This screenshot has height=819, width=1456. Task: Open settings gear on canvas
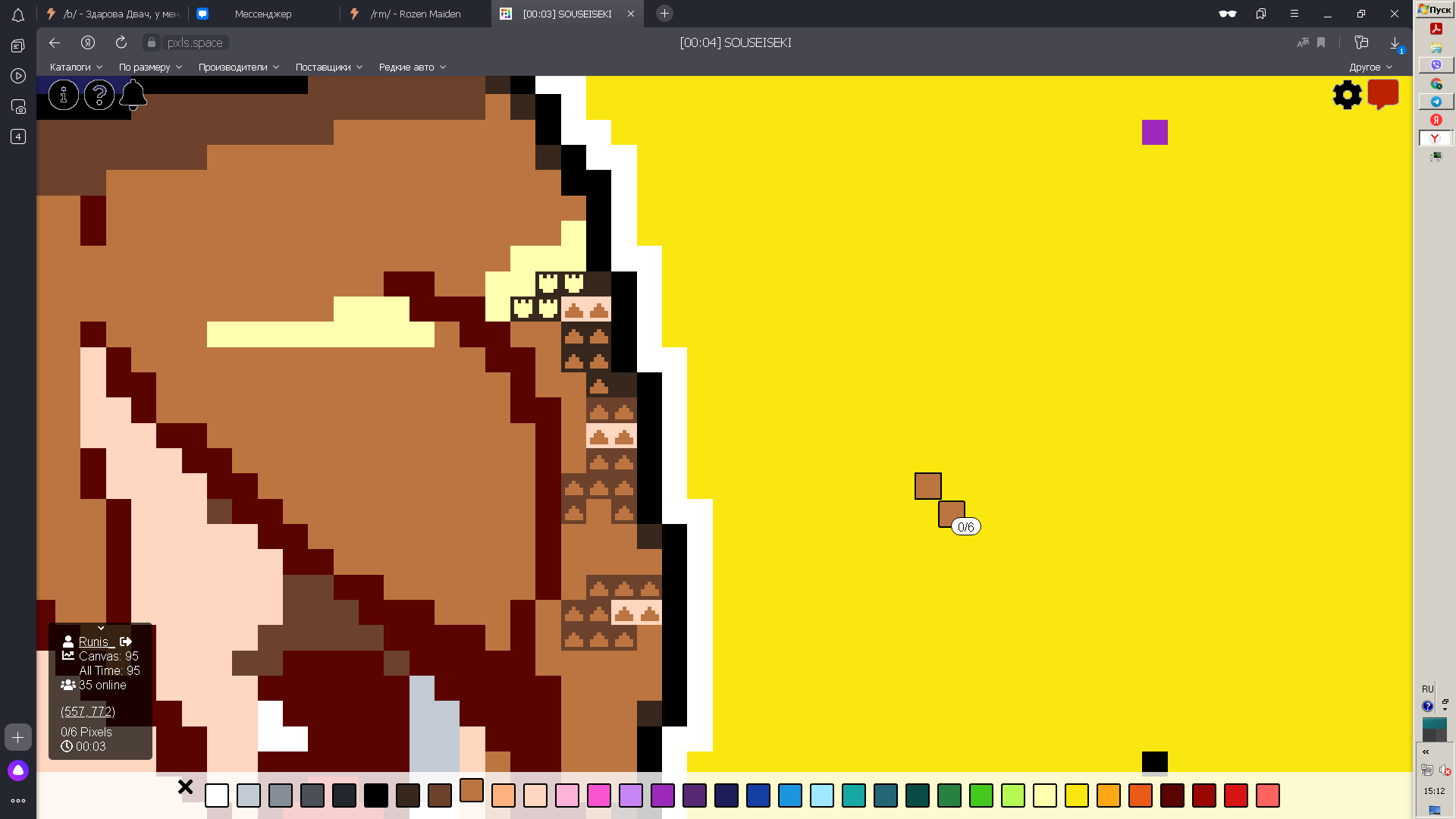coord(1348,96)
